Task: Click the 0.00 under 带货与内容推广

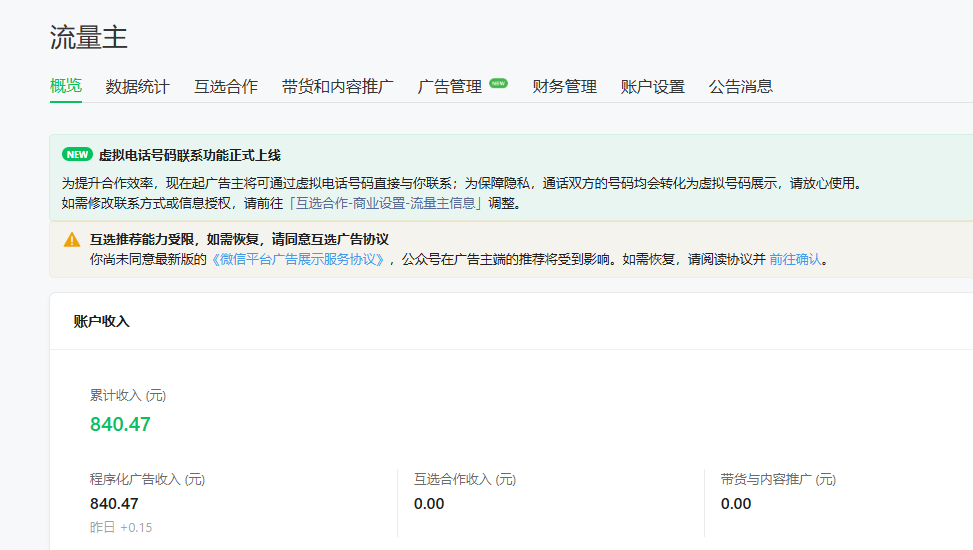Action: tap(736, 503)
